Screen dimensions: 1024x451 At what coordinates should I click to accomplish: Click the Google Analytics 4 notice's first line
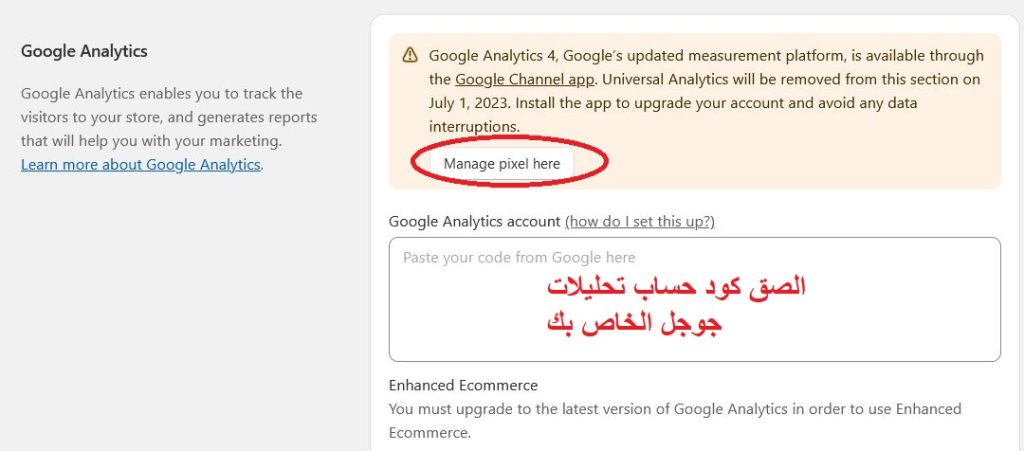click(706, 55)
